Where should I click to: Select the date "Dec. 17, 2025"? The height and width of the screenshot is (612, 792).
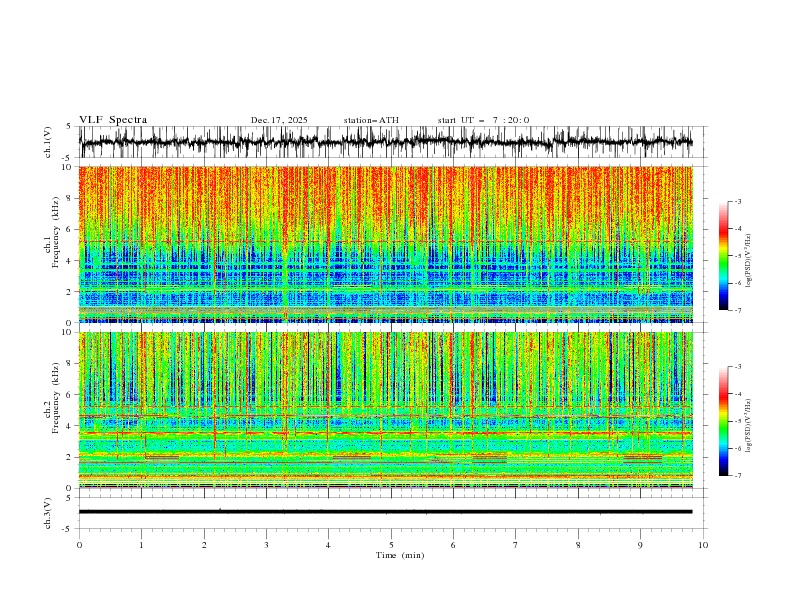[279, 120]
